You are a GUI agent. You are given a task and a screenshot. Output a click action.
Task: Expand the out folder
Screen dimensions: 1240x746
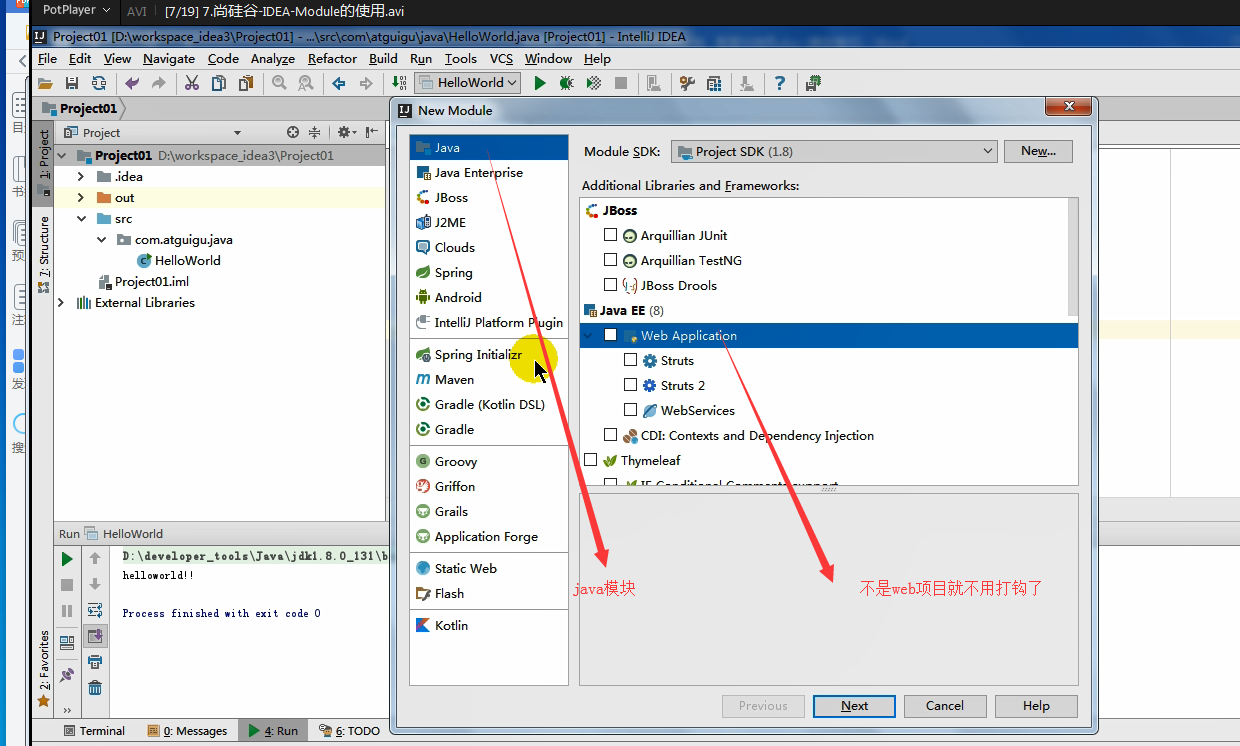pos(80,197)
